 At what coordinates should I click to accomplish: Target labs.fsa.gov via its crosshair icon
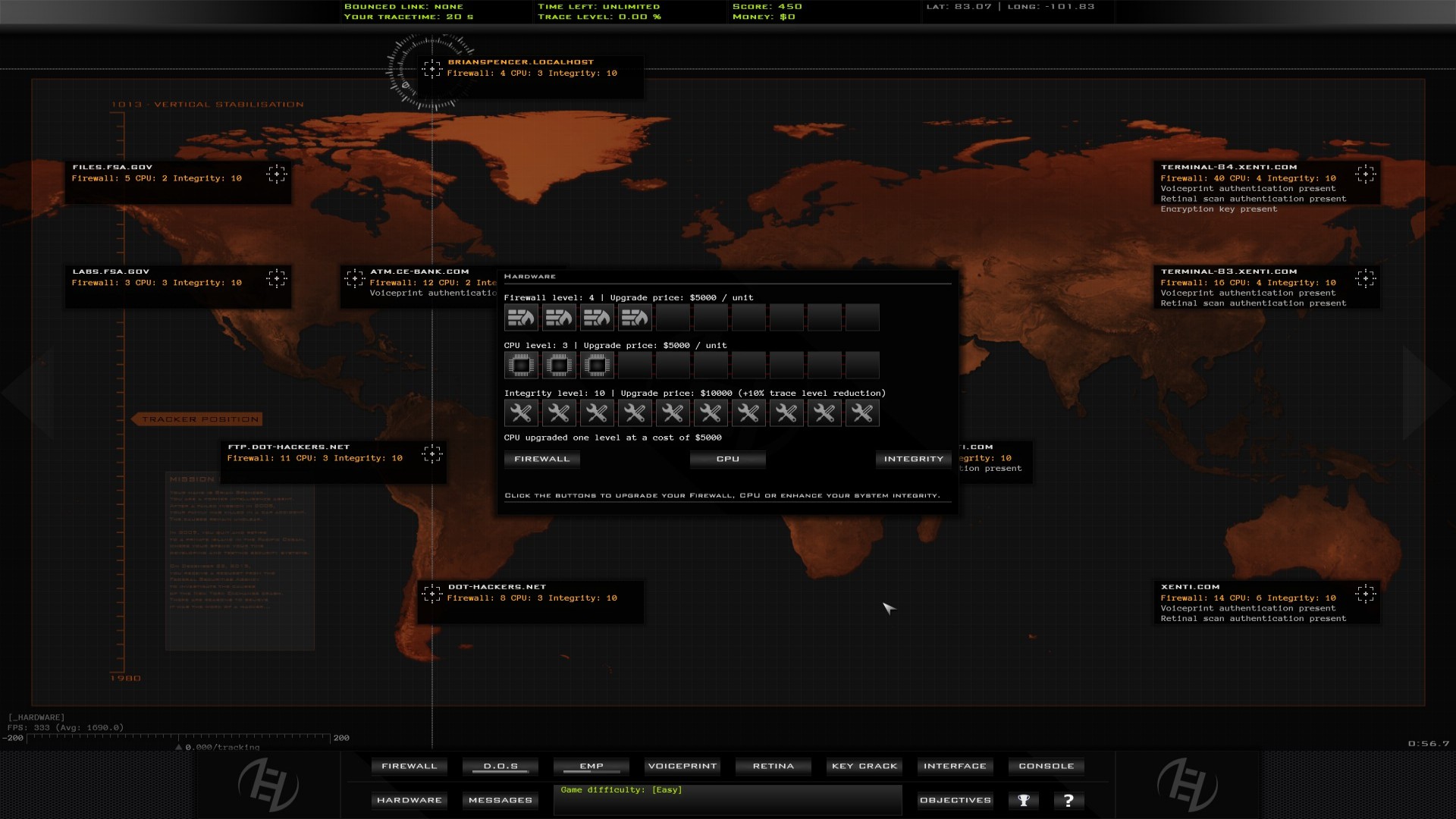tap(278, 278)
